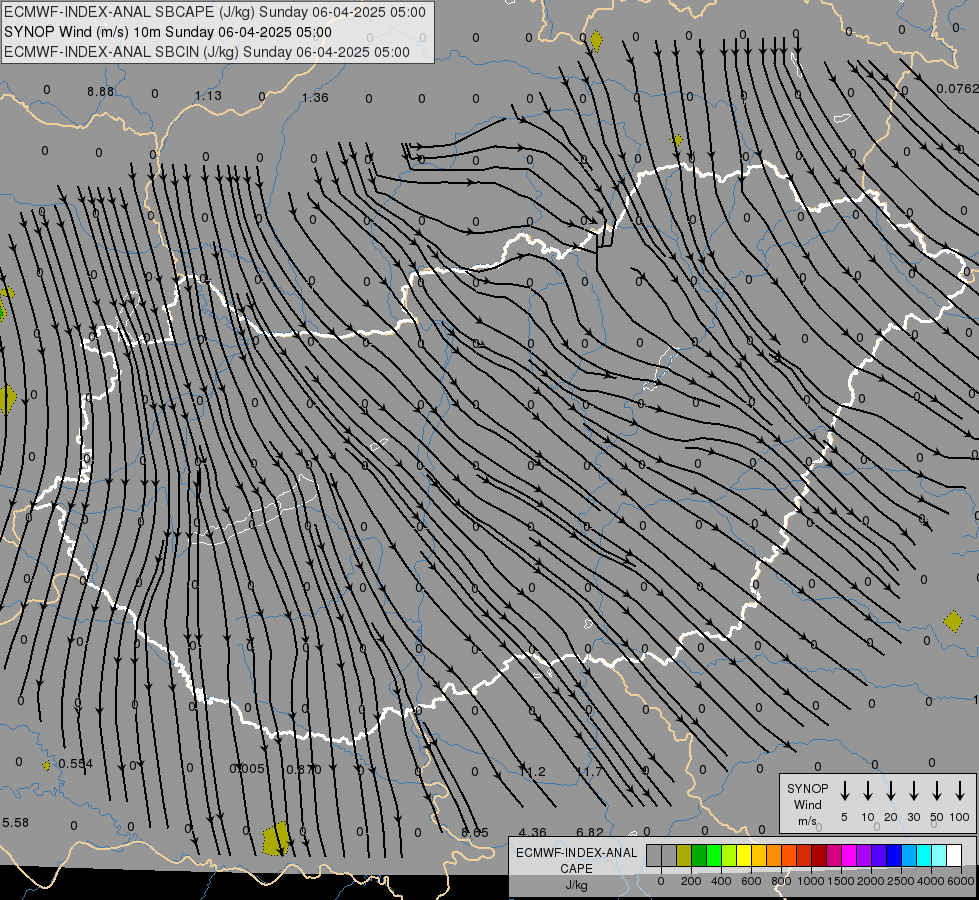
Task: Click the 5 m/s wind arrow in legend
Action: click(x=844, y=791)
